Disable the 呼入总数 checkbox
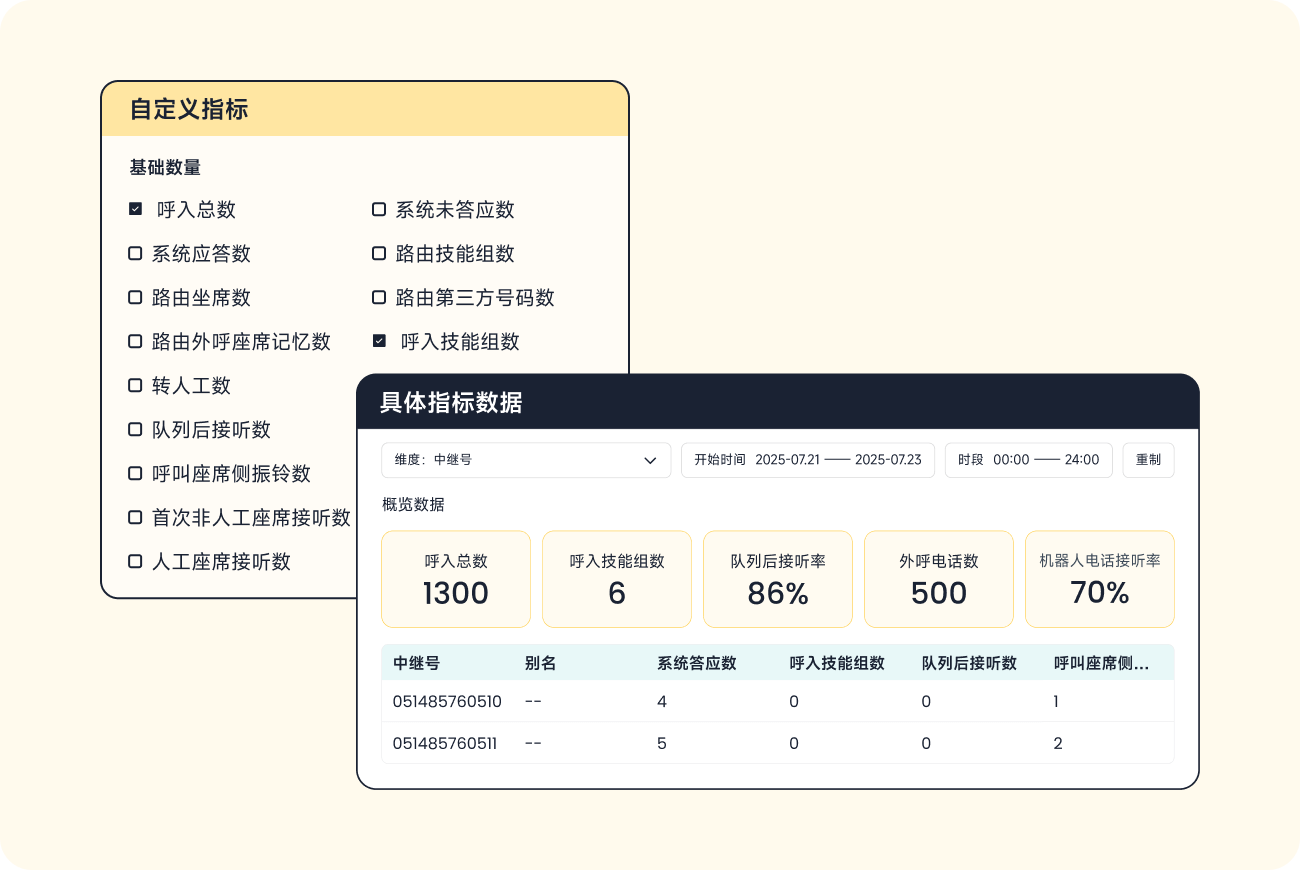 [135, 209]
